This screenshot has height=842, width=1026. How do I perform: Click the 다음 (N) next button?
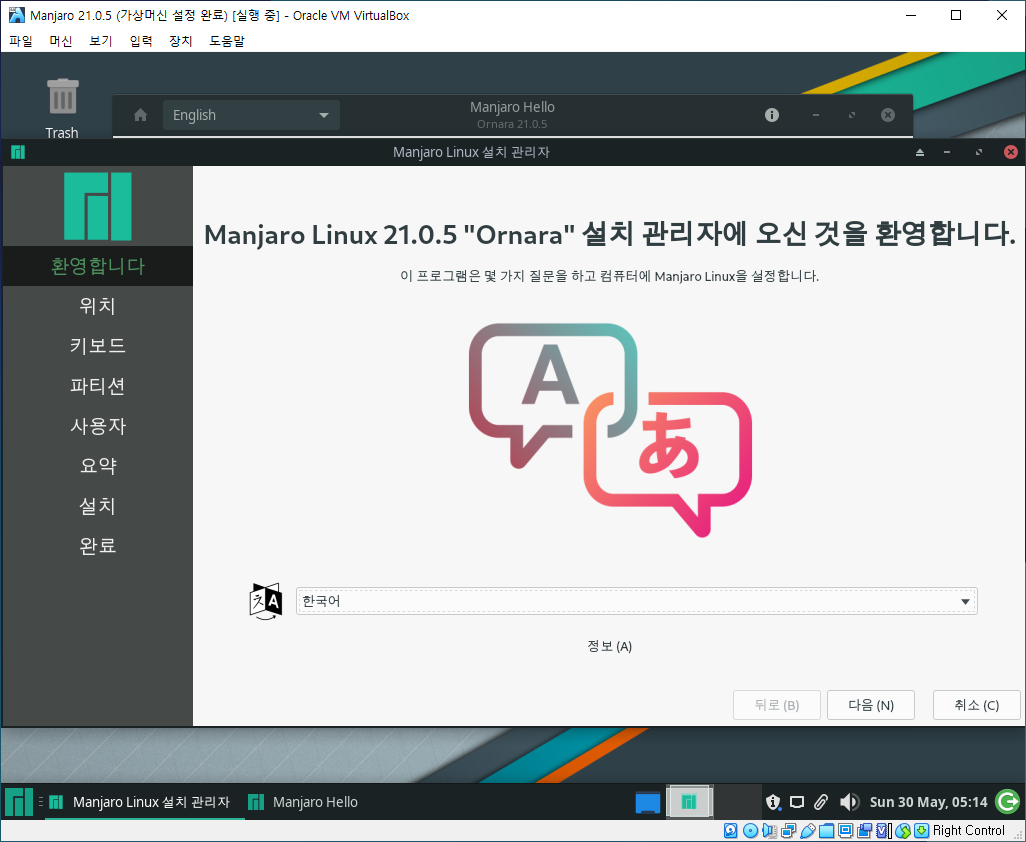click(870, 705)
